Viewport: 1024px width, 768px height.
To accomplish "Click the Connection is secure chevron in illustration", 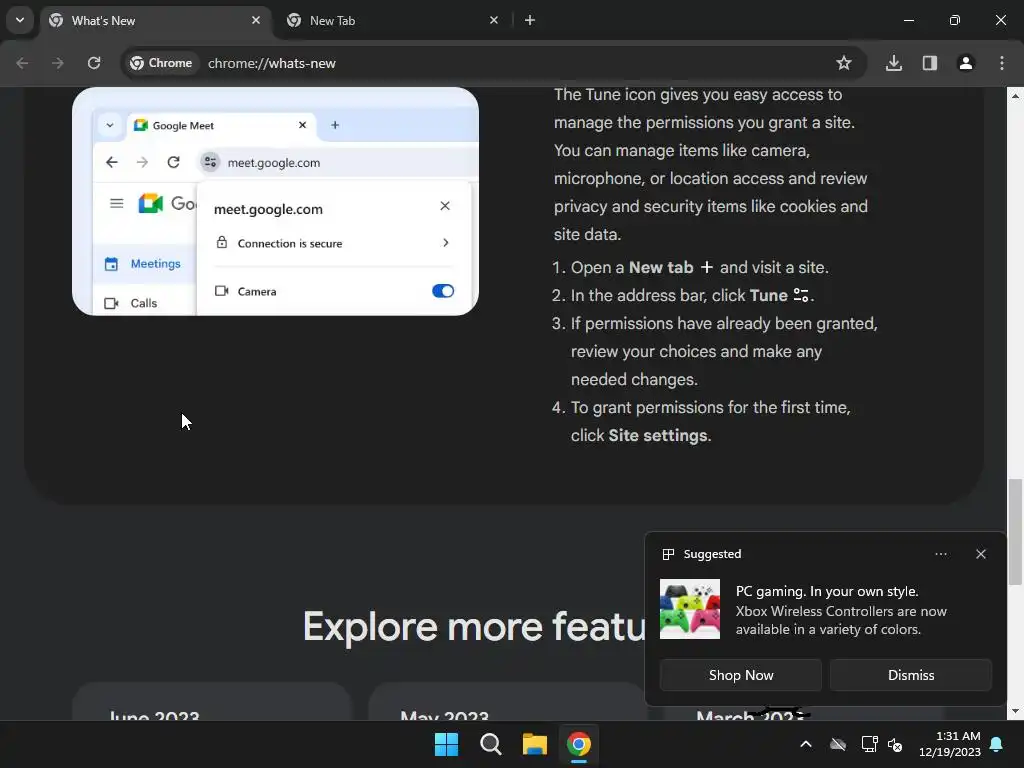I will tap(446, 243).
